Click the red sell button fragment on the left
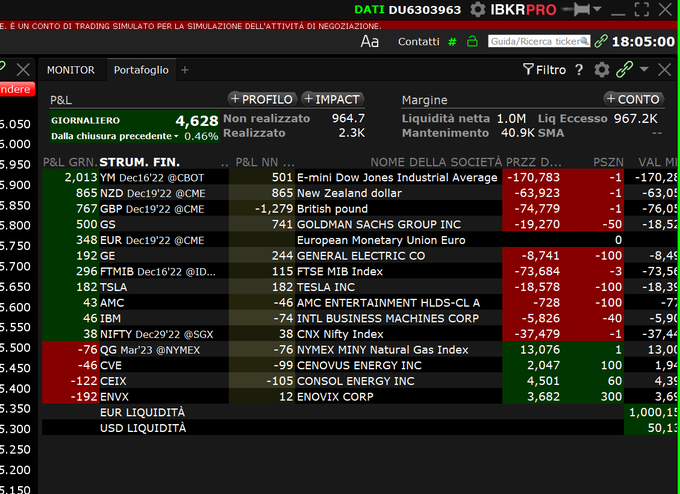680x494 pixels. coord(16,89)
